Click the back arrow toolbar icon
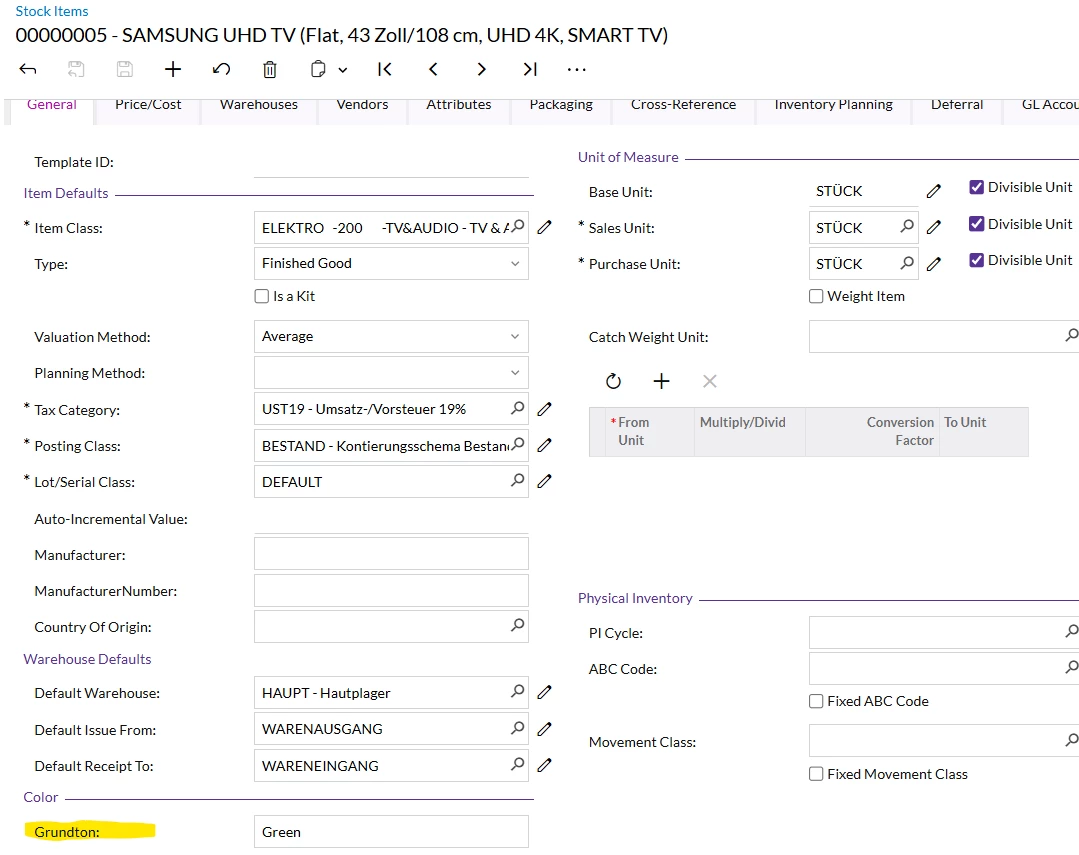This screenshot has width=1079, height=855. [28, 70]
